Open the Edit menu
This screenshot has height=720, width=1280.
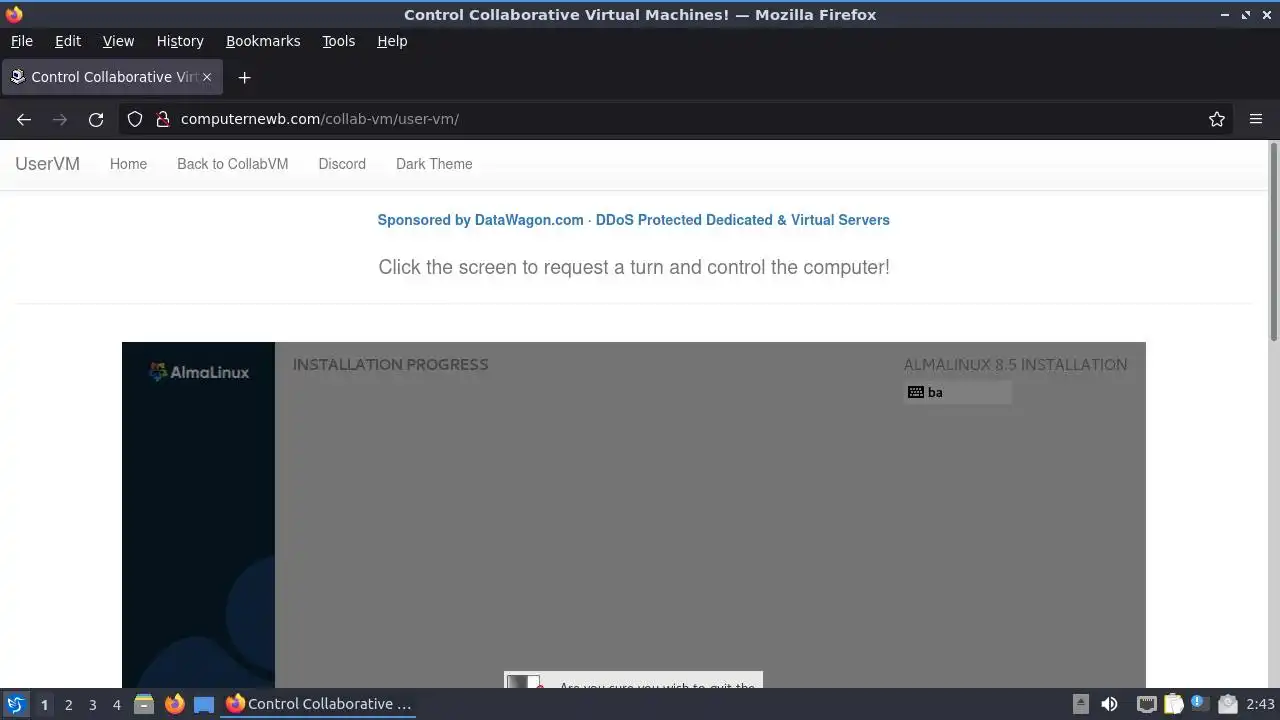pos(68,41)
